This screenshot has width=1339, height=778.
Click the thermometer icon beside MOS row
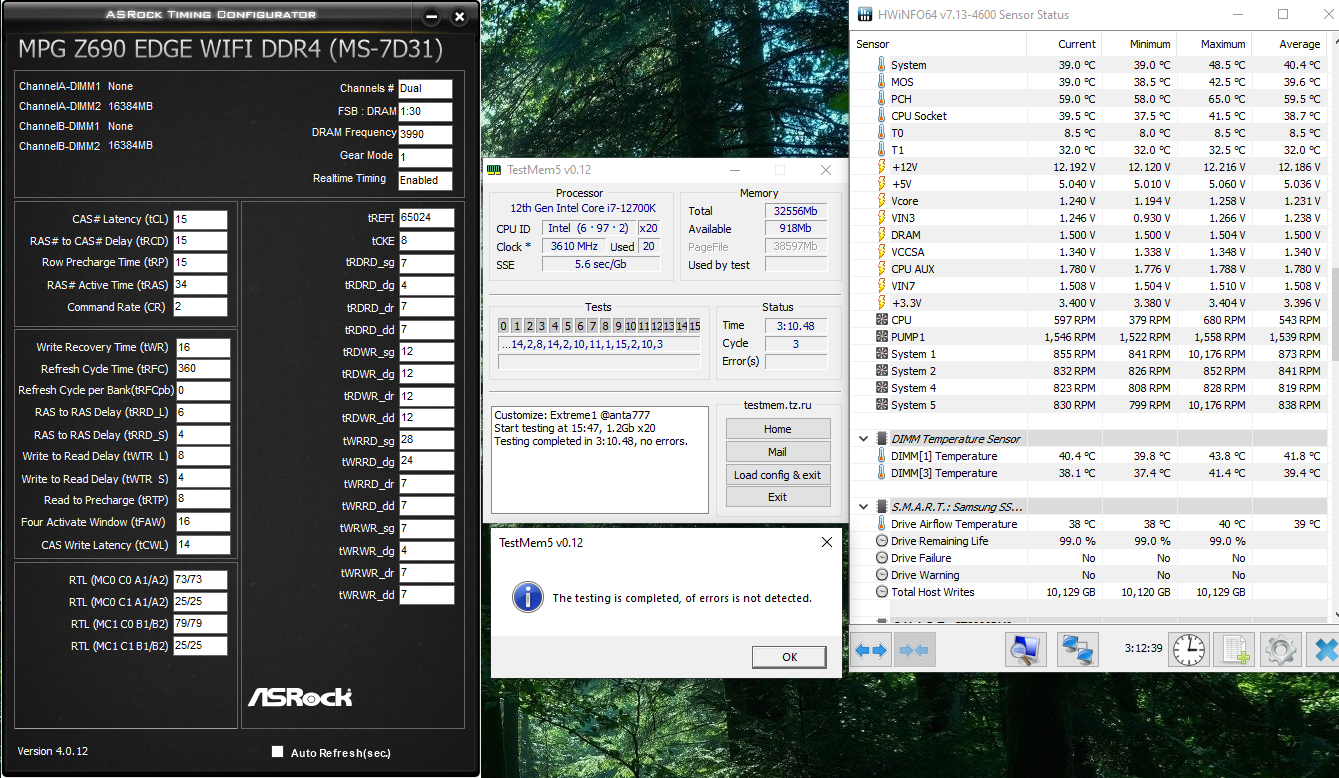click(x=881, y=82)
